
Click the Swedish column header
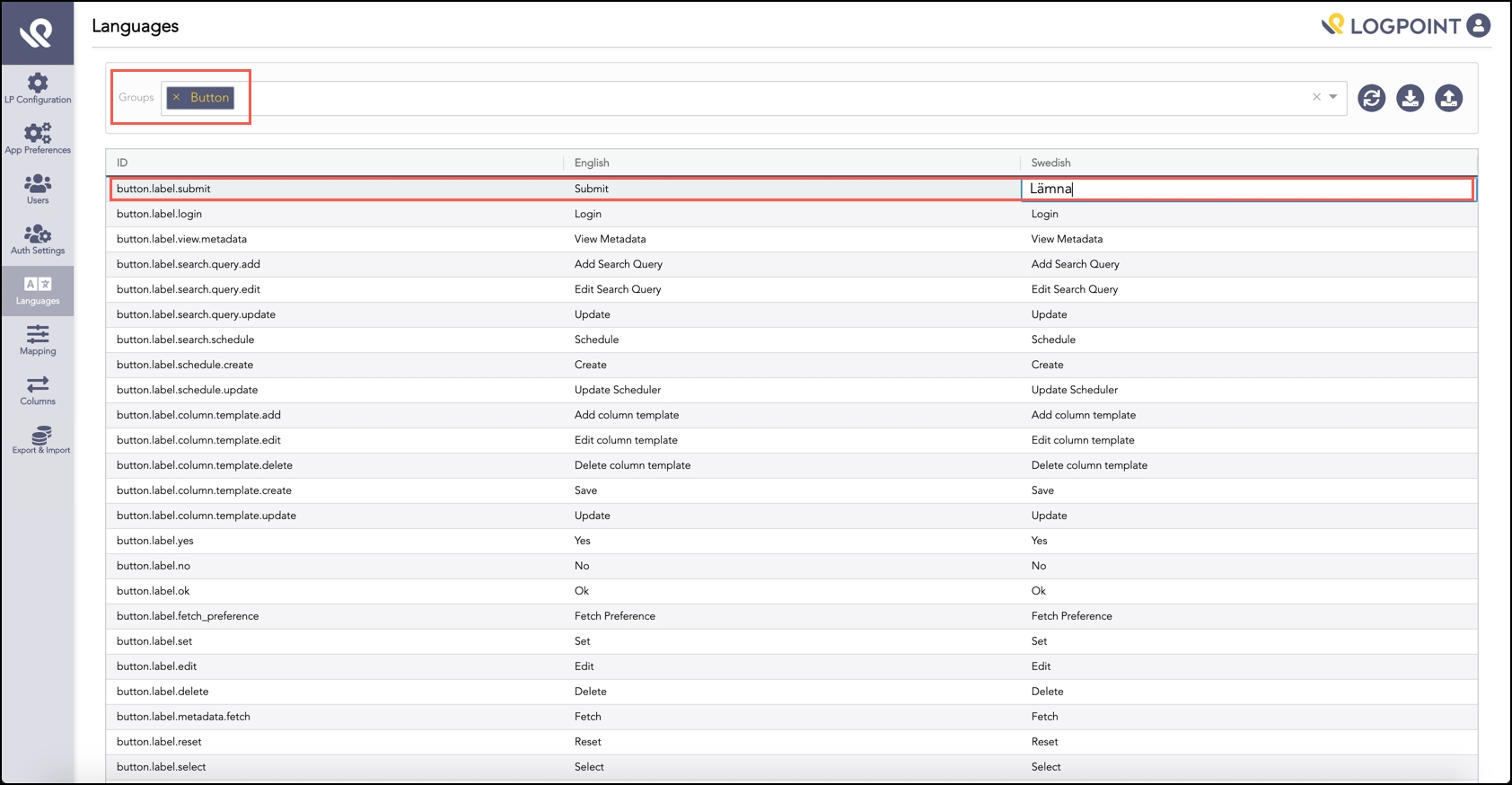[1050, 163]
